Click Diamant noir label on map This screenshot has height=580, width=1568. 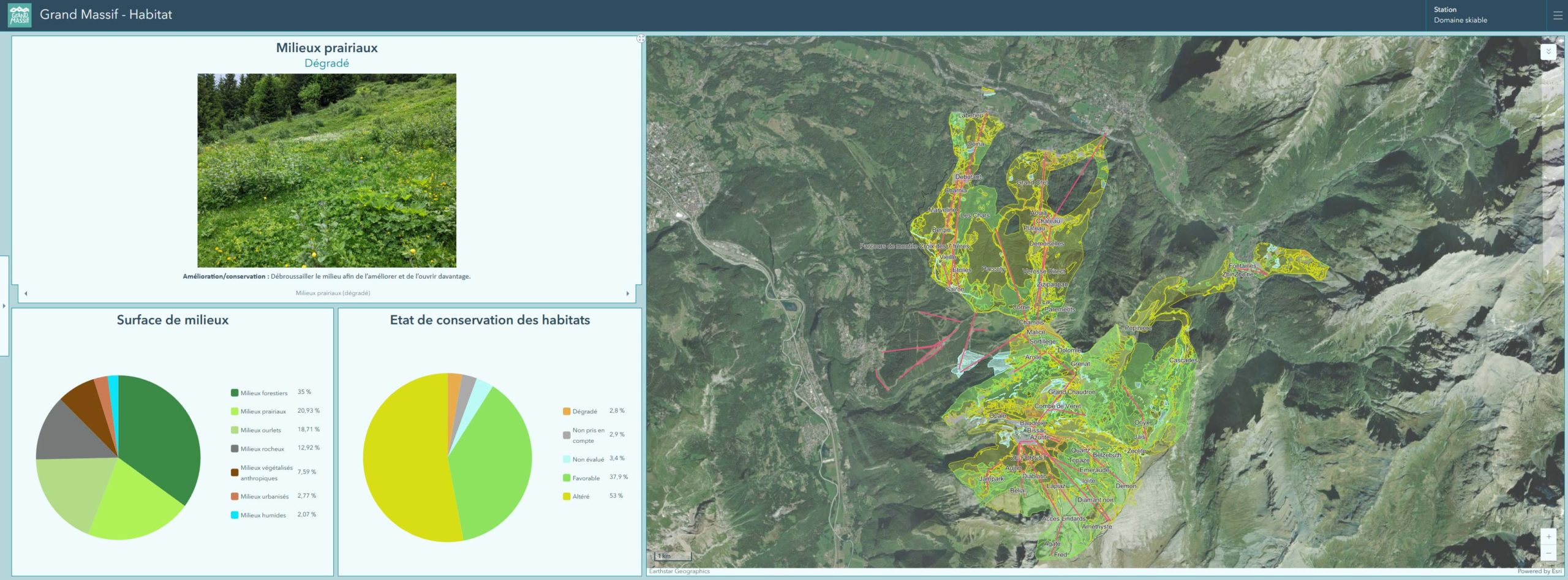1095,500
